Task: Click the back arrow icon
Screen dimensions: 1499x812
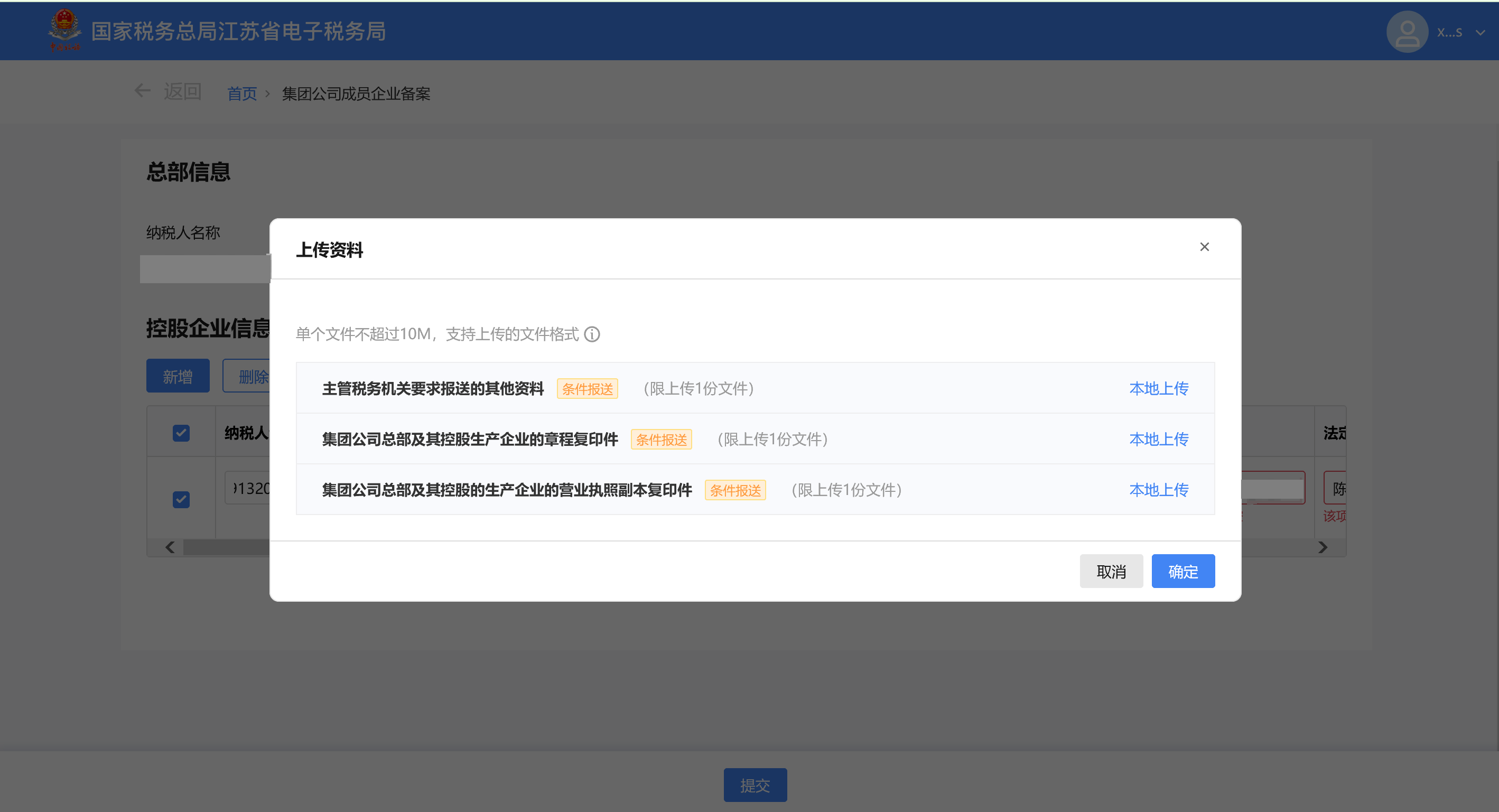Action: pyautogui.click(x=143, y=91)
